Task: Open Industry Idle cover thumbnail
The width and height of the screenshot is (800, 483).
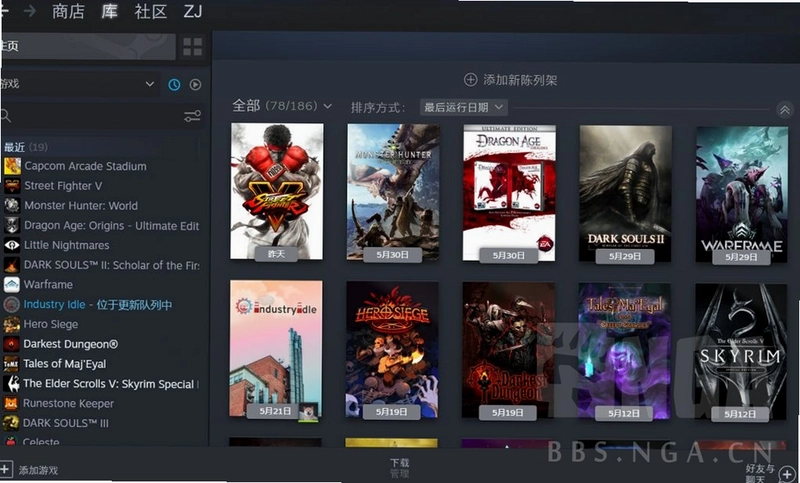Action: pyautogui.click(x=276, y=348)
